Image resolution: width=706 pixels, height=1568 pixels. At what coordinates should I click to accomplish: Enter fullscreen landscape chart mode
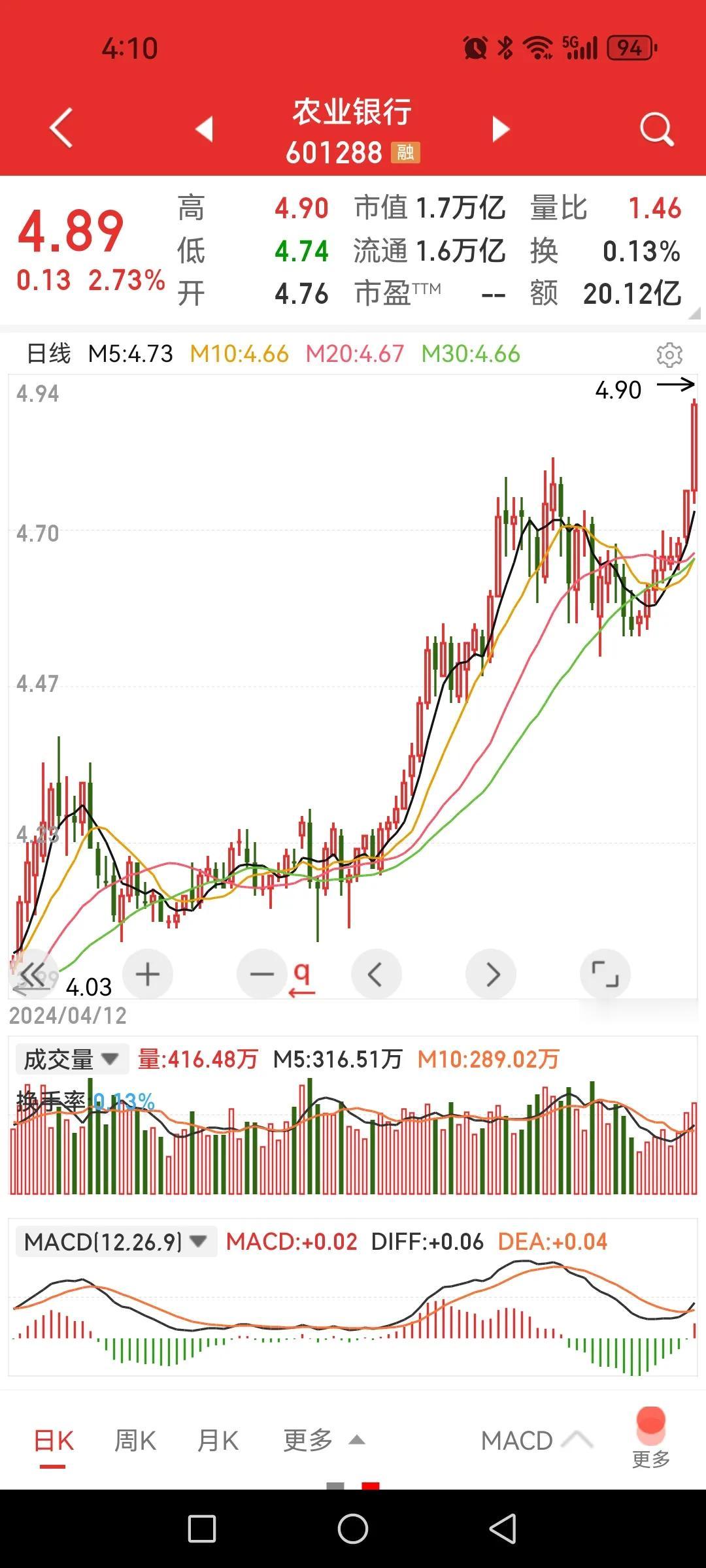[x=605, y=974]
